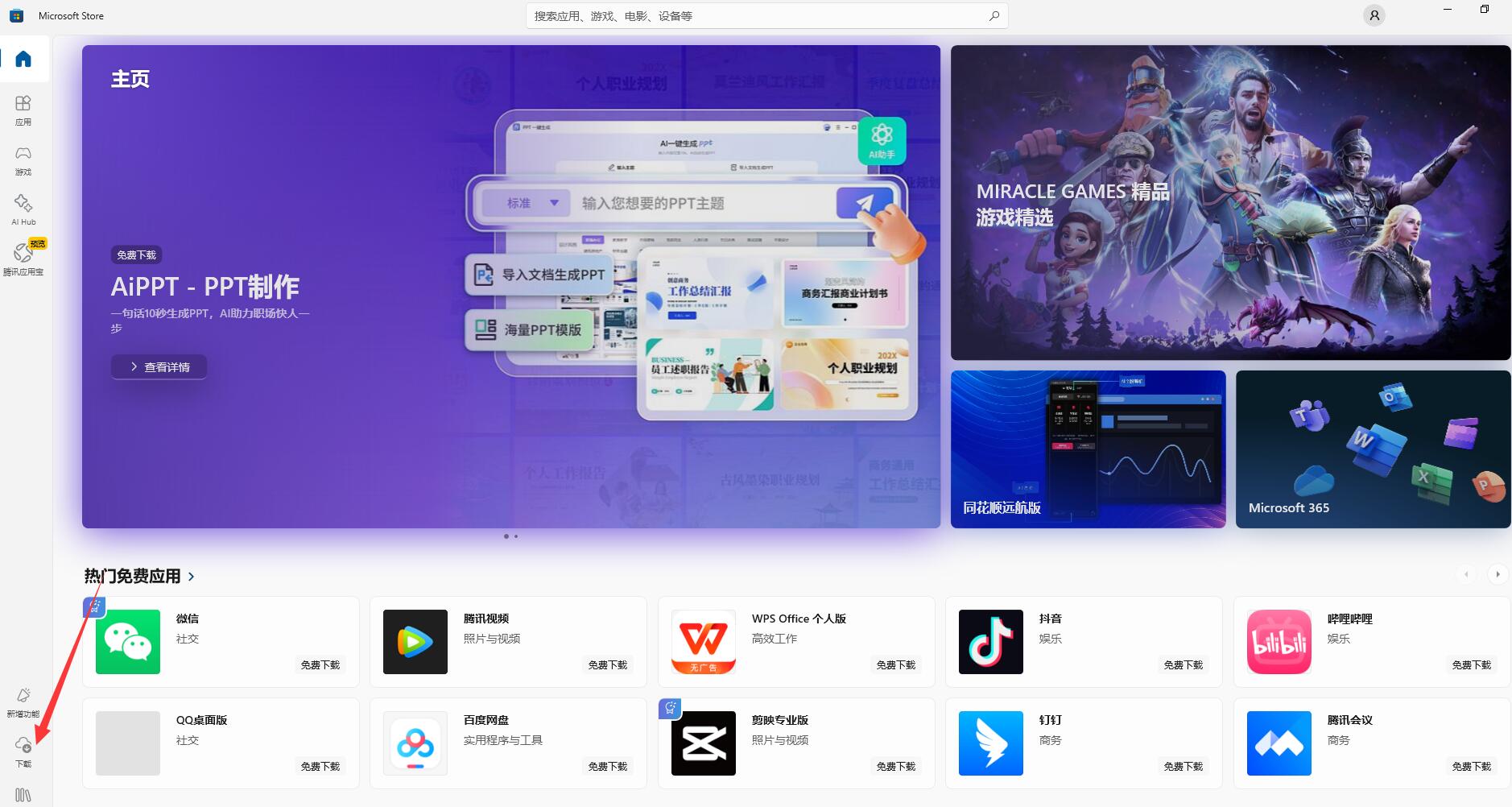Open 腾讯应用宝 in the sidebar

tap(23, 259)
